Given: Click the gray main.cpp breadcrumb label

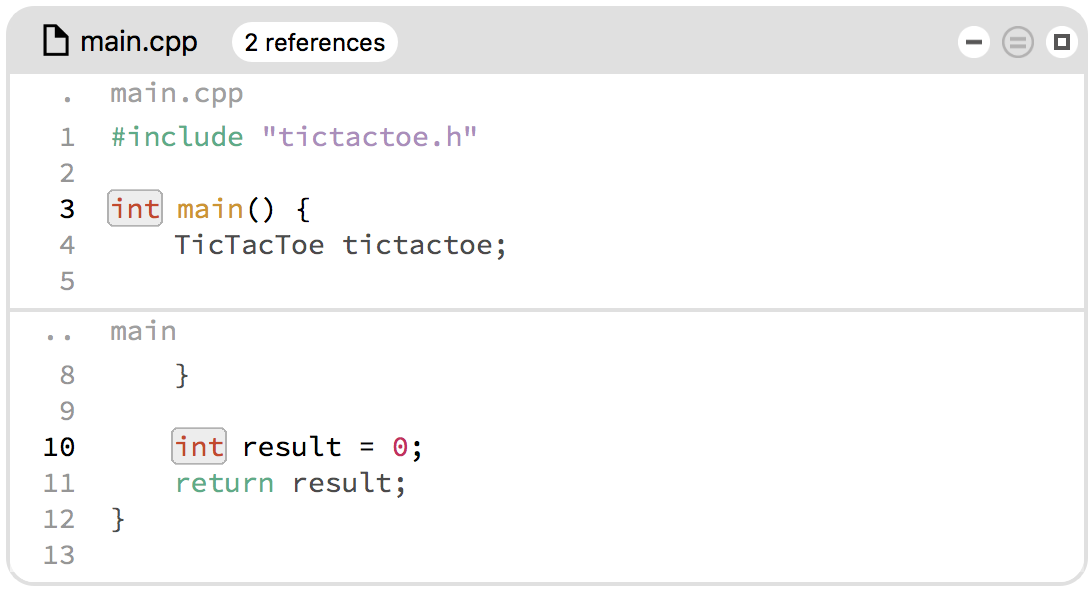Looking at the screenshot, I should point(177,93).
